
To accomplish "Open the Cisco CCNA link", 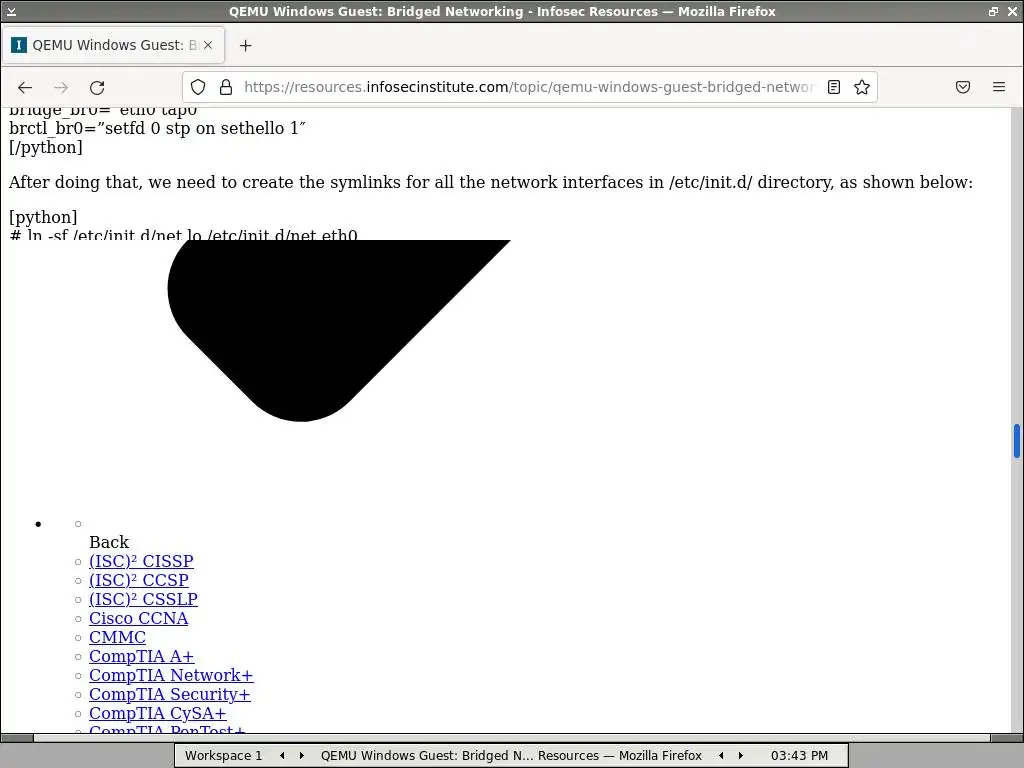I will 138,618.
